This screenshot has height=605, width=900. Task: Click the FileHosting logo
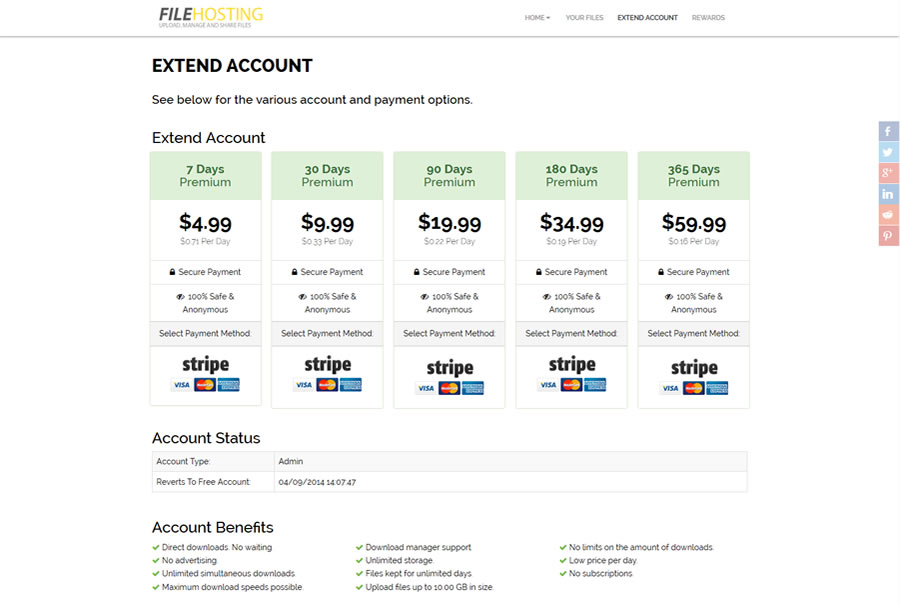[211, 17]
